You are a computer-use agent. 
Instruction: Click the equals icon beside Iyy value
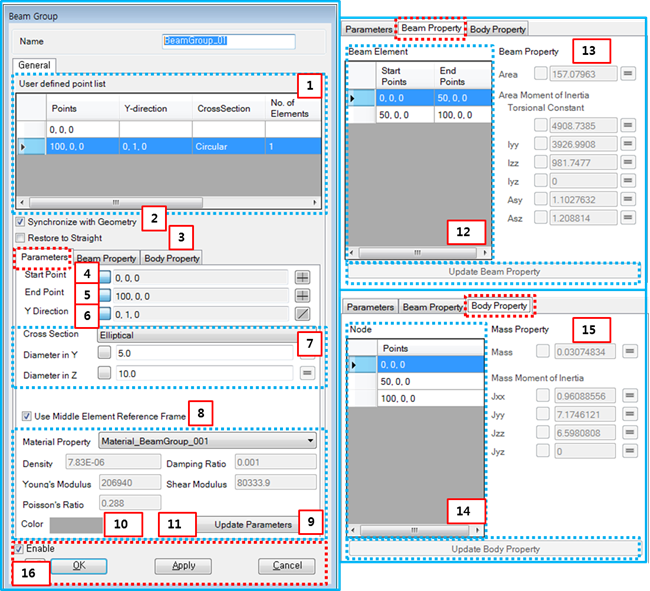point(628,143)
